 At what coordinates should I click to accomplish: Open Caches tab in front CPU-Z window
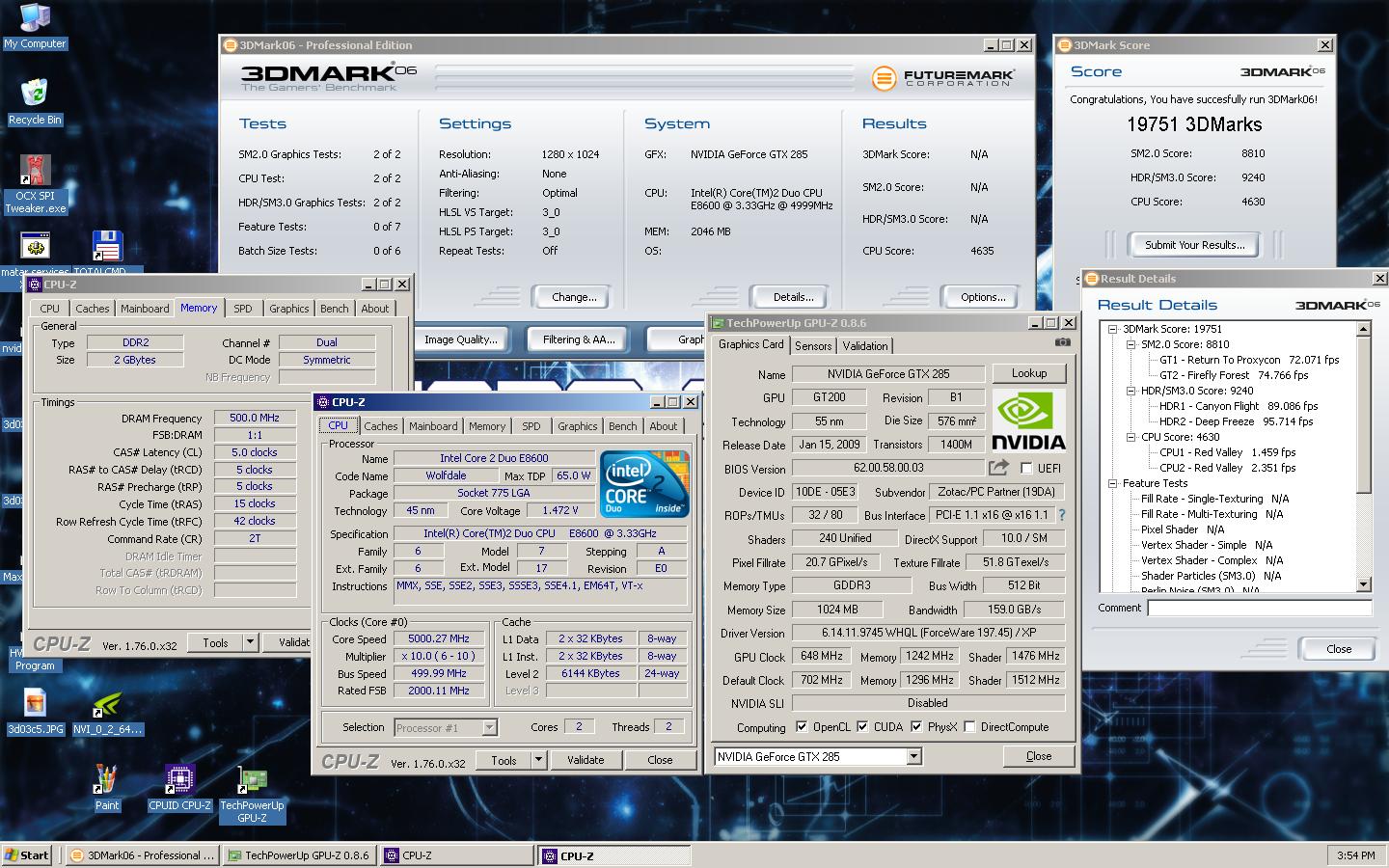[380, 426]
